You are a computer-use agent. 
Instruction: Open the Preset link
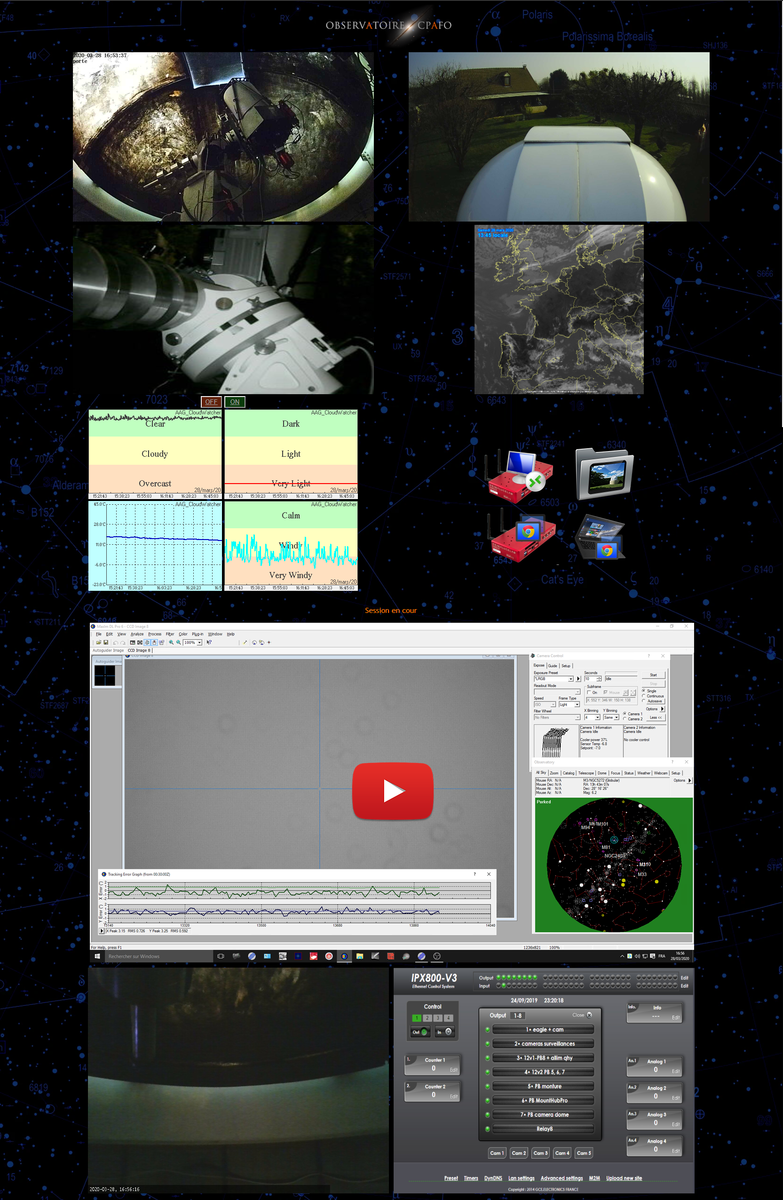click(x=451, y=1178)
